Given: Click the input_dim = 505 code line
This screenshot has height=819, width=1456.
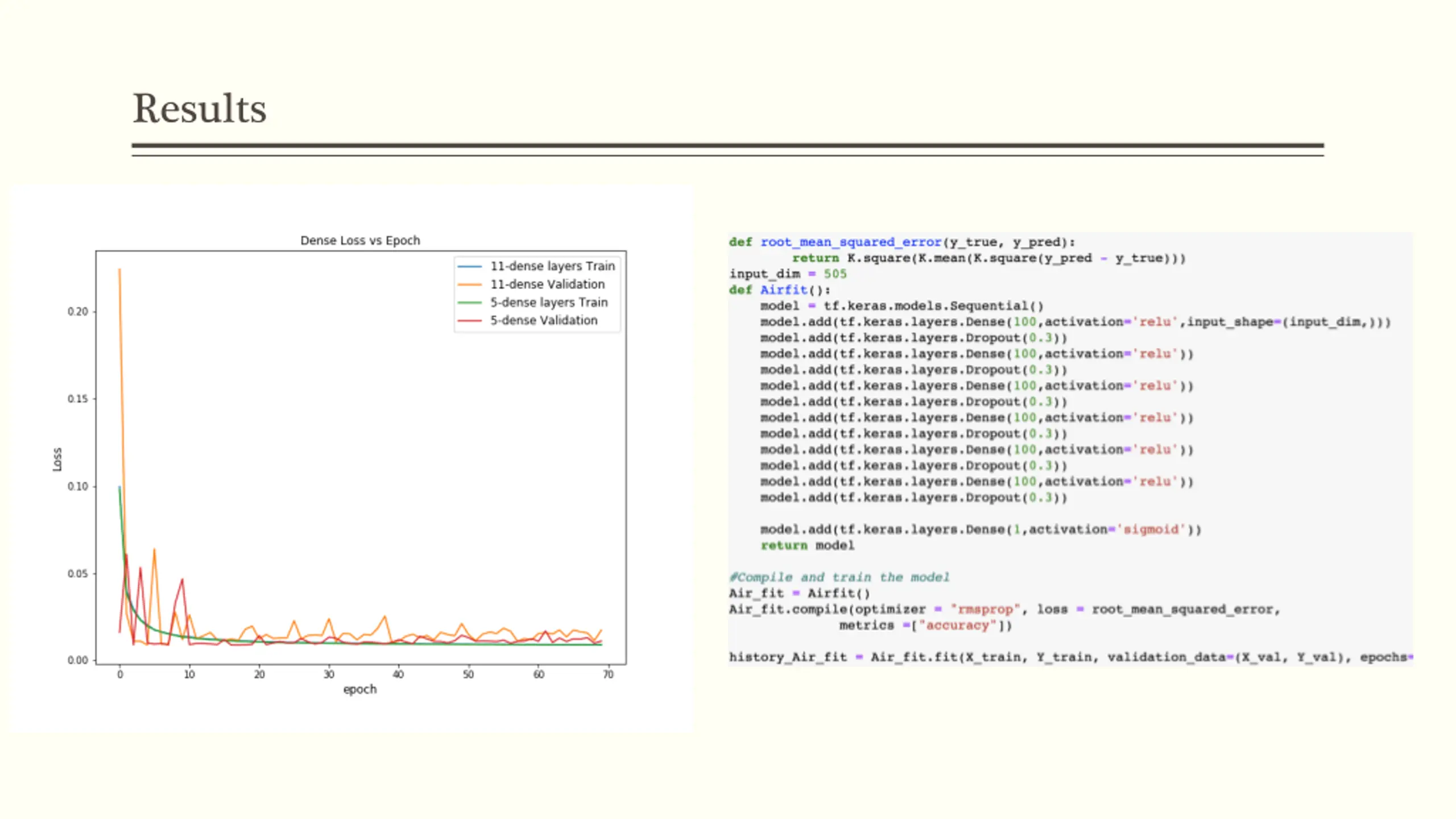Looking at the screenshot, I should [788, 274].
